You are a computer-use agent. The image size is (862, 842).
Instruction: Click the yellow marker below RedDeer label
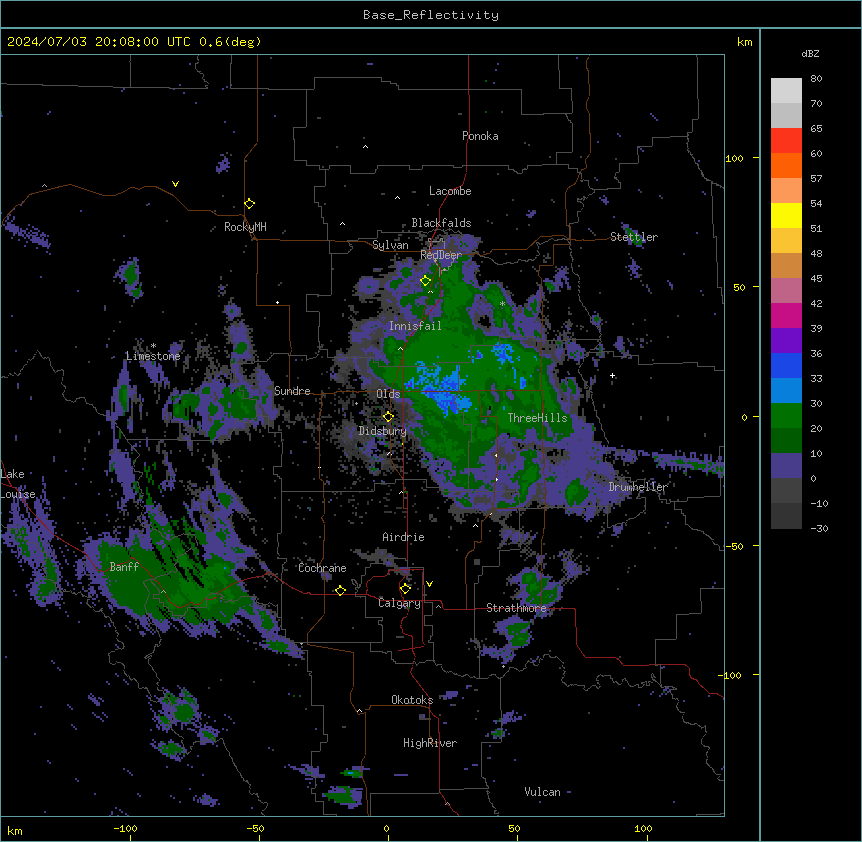426,281
